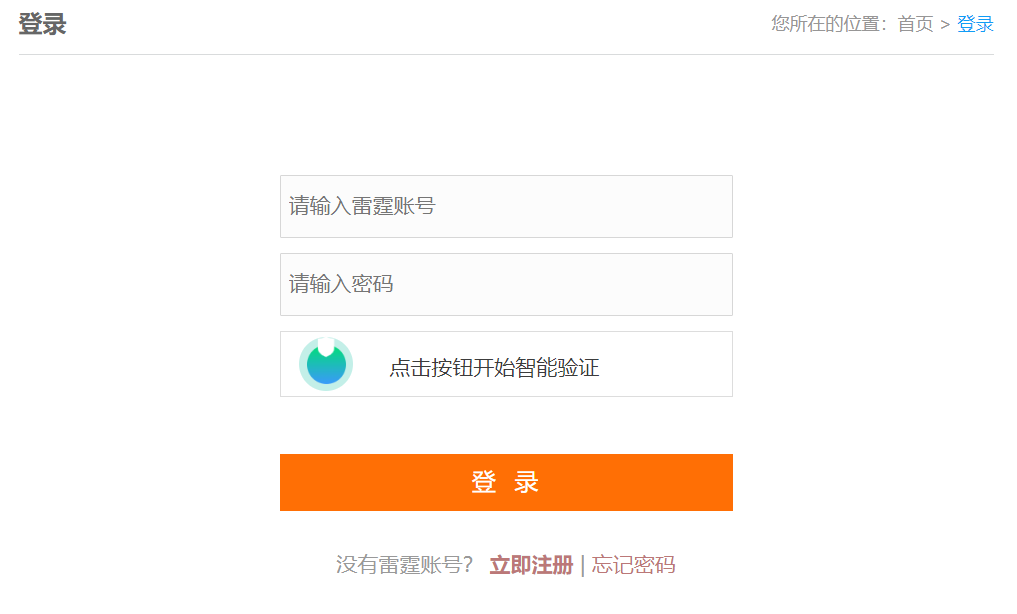Screen dimensions: 1017x614
Task: Click the 登 character on the orange button
Action: [x=484, y=482]
